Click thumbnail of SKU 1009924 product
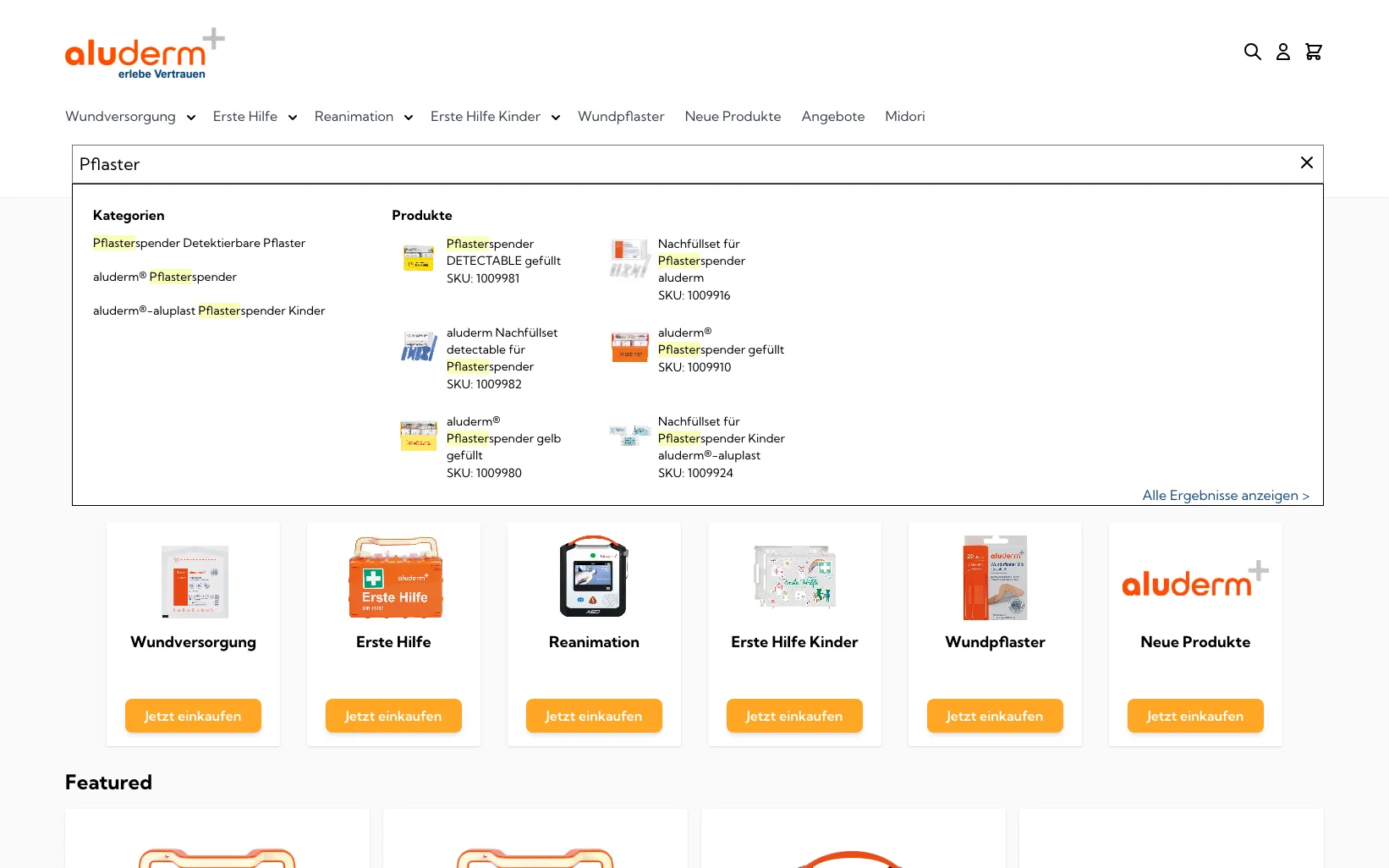The image size is (1389, 868). [x=630, y=435]
